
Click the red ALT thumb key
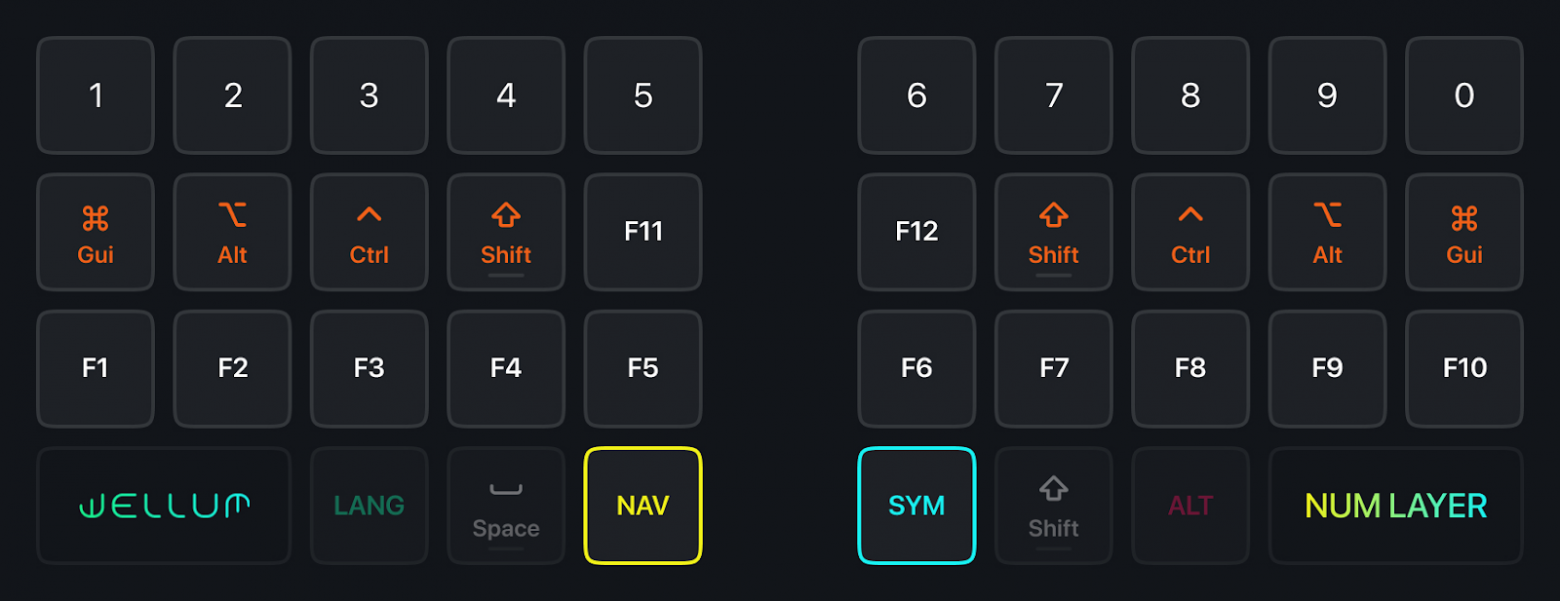click(1190, 506)
